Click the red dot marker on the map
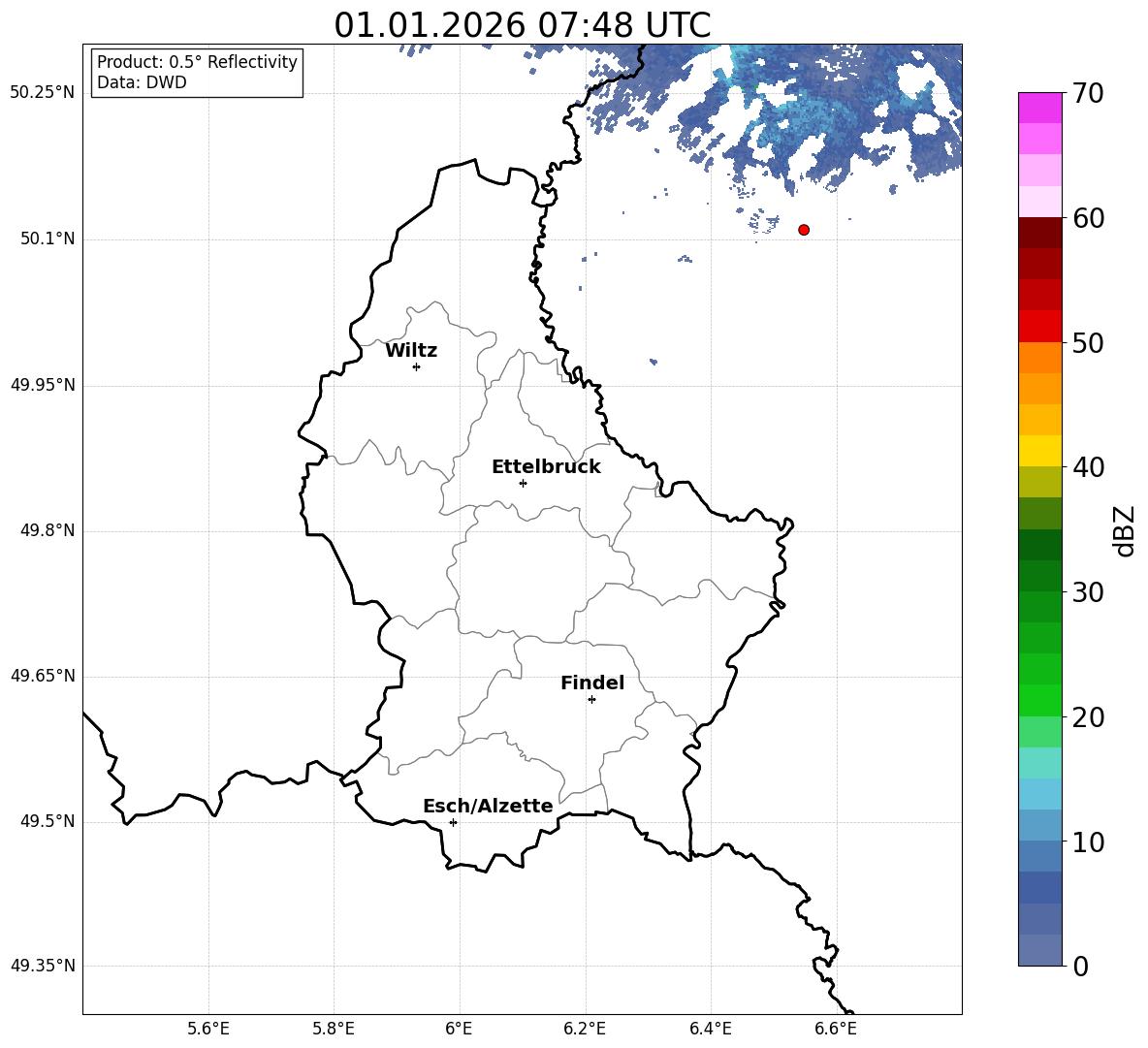Image resolution: width=1148 pixels, height=1048 pixels. pos(804,230)
